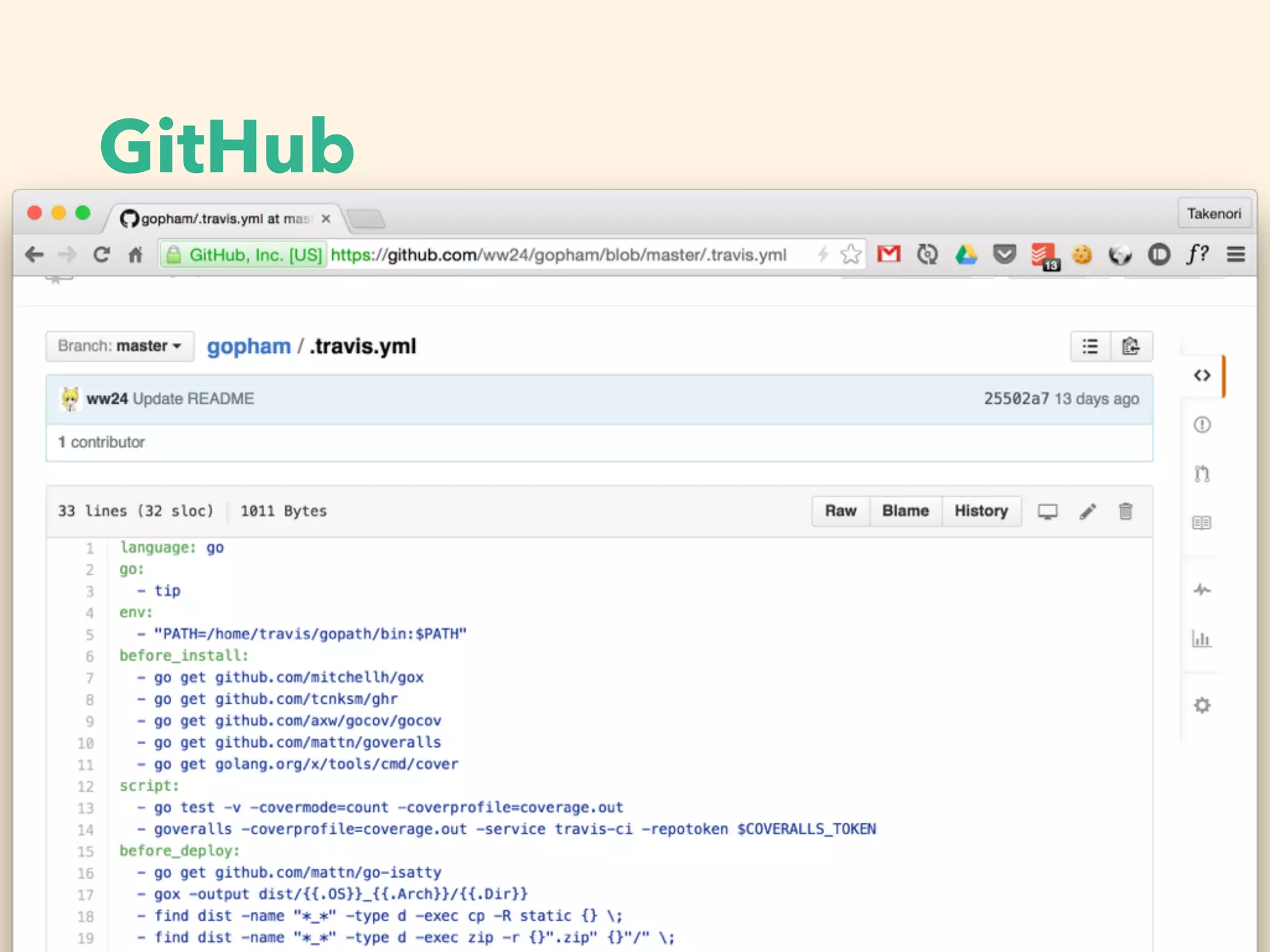The height and width of the screenshot is (952, 1270).
Task: Open repository Settings gear icon
Action: tap(1202, 705)
